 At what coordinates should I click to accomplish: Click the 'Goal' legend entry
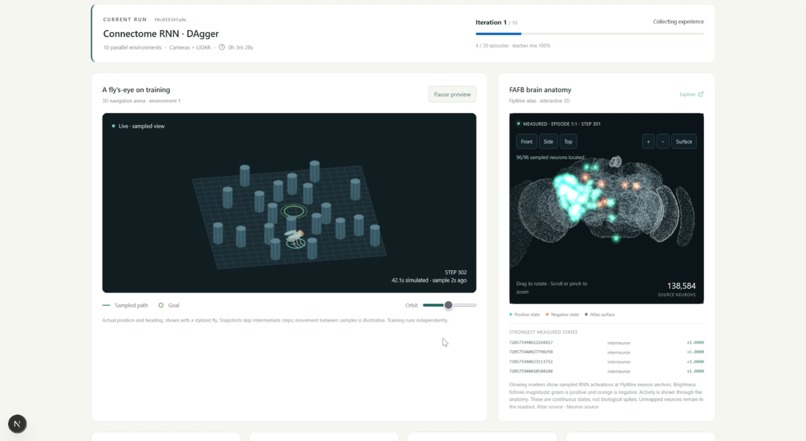(x=169, y=305)
